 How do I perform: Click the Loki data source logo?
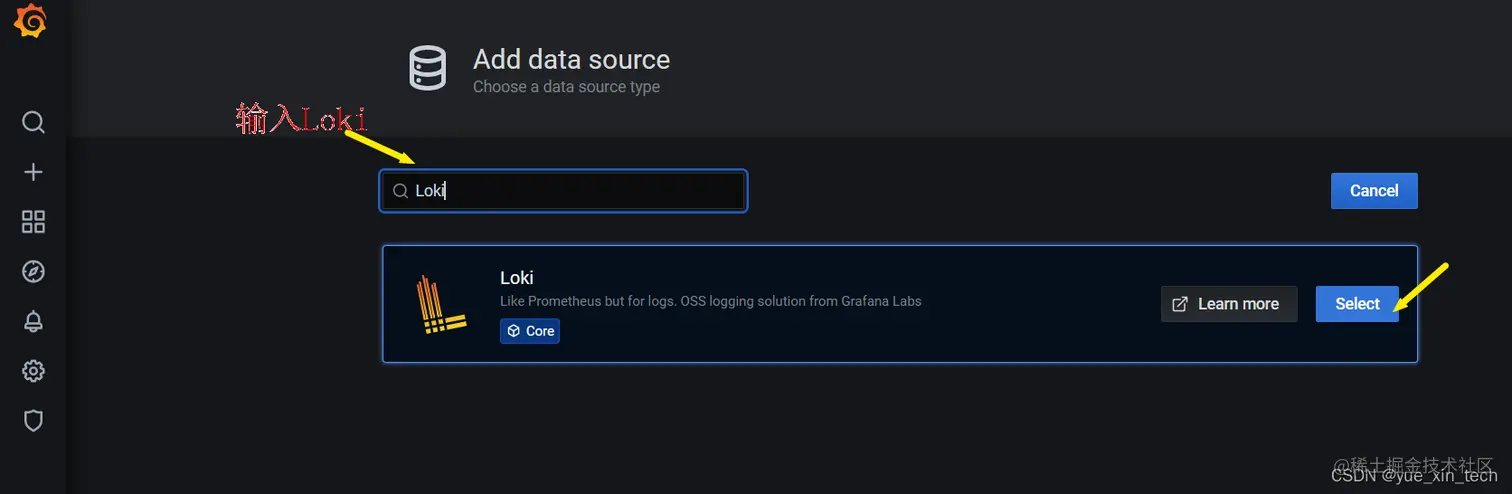pyautogui.click(x=440, y=304)
